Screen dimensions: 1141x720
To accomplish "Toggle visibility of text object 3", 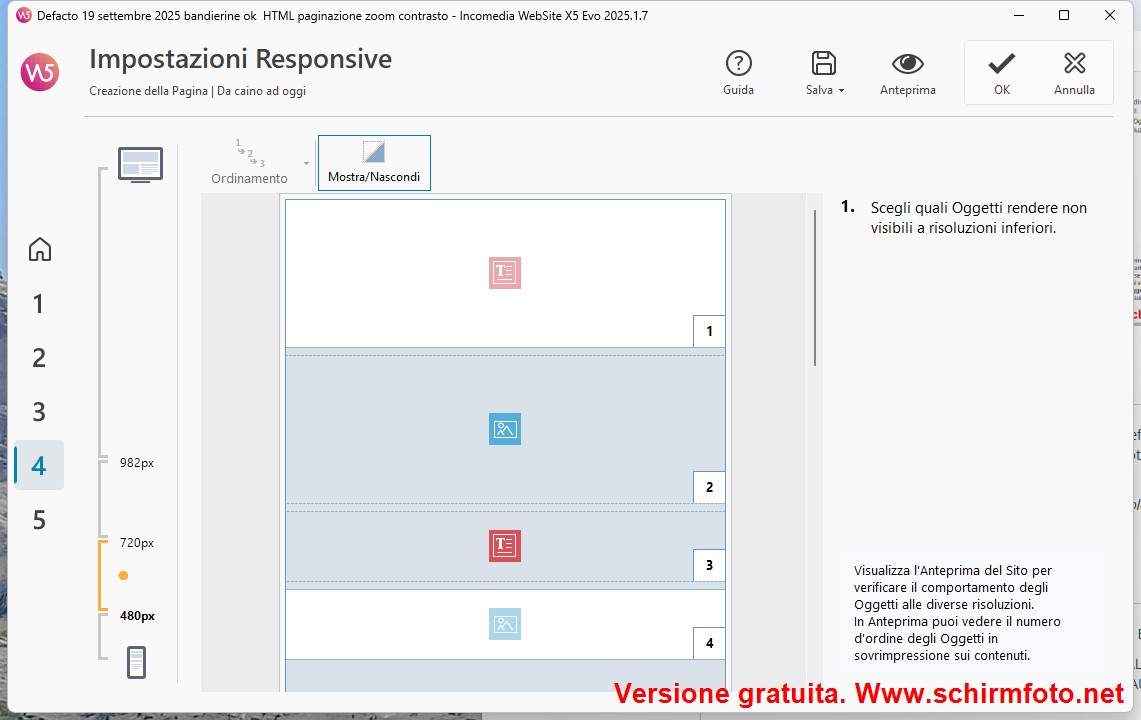I will [x=505, y=546].
